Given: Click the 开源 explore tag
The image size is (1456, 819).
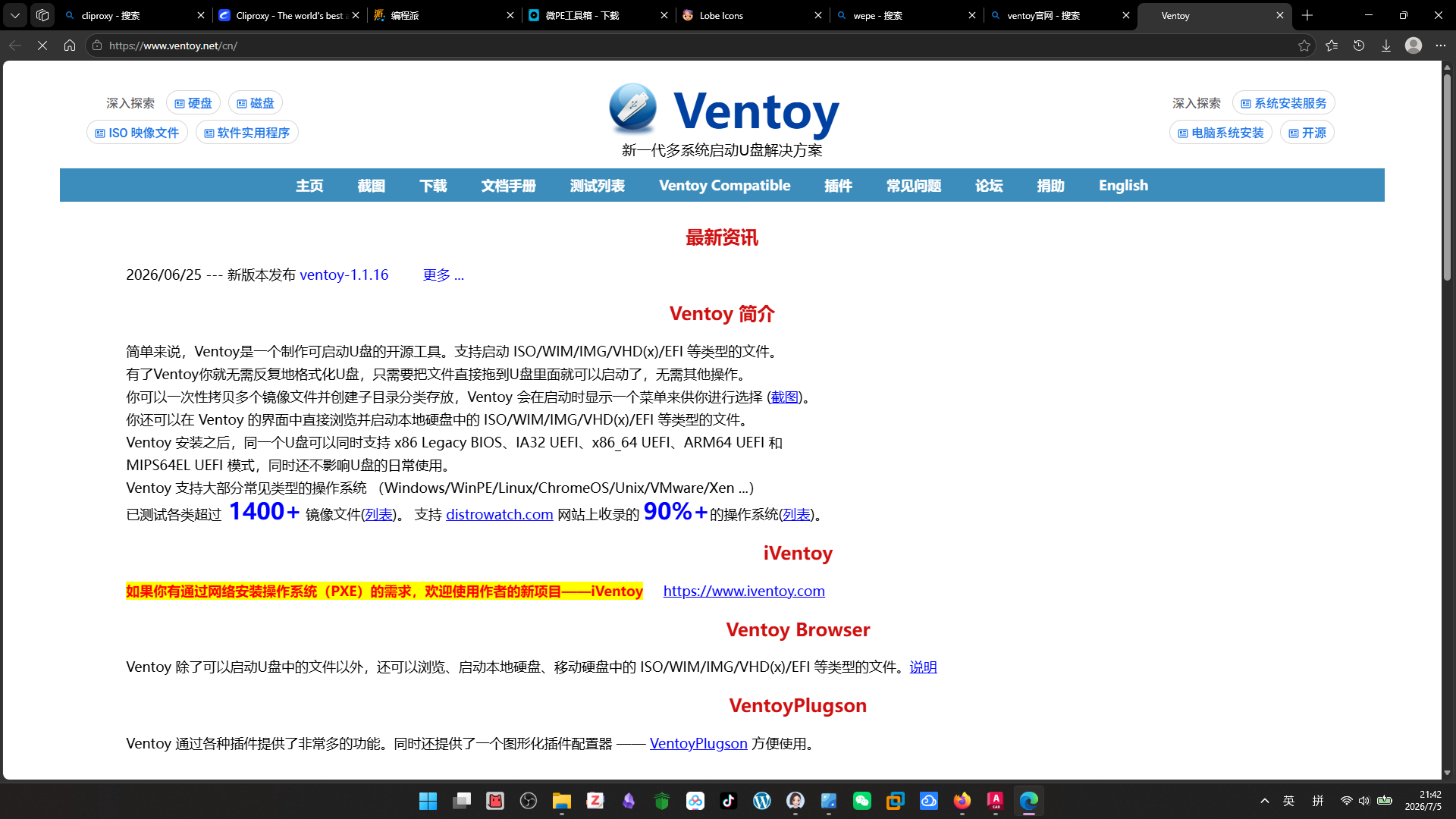Looking at the screenshot, I should tap(1307, 133).
